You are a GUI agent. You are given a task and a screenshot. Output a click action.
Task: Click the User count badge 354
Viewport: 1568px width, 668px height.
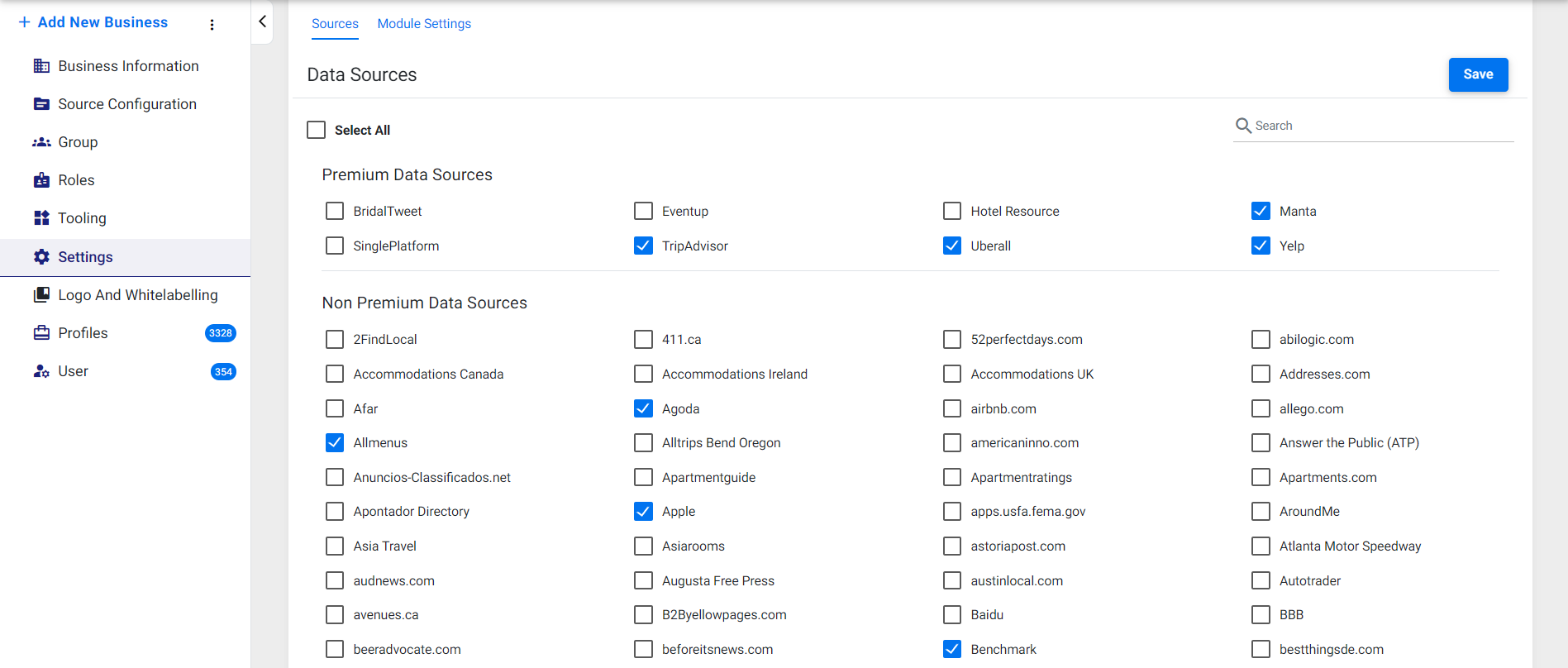click(x=223, y=372)
